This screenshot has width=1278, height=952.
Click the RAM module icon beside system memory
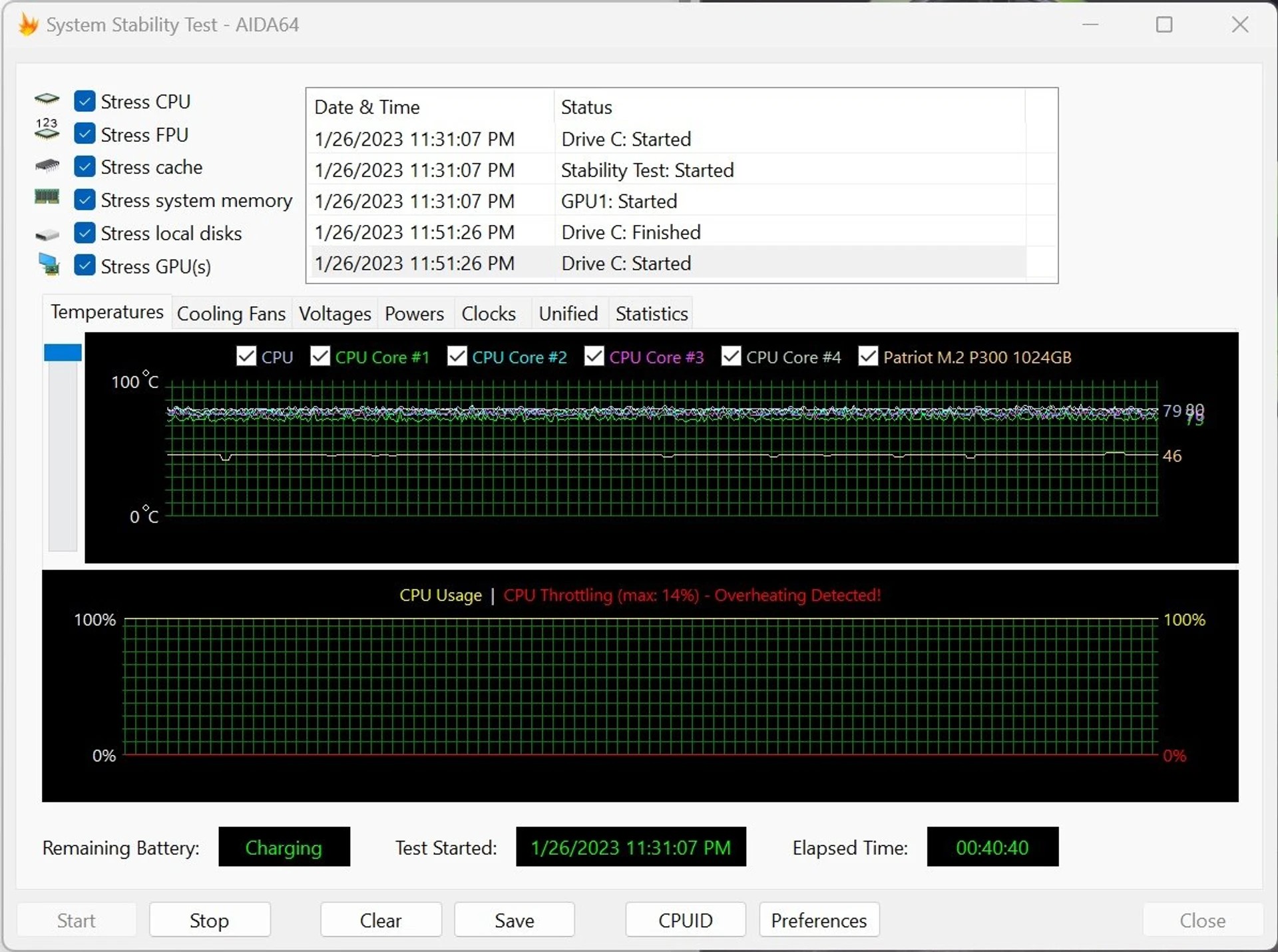[47, 197]
